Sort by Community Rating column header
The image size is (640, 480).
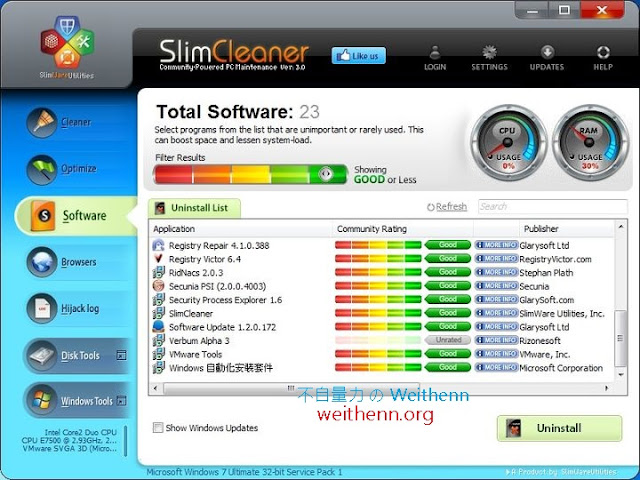coord(403,229)
